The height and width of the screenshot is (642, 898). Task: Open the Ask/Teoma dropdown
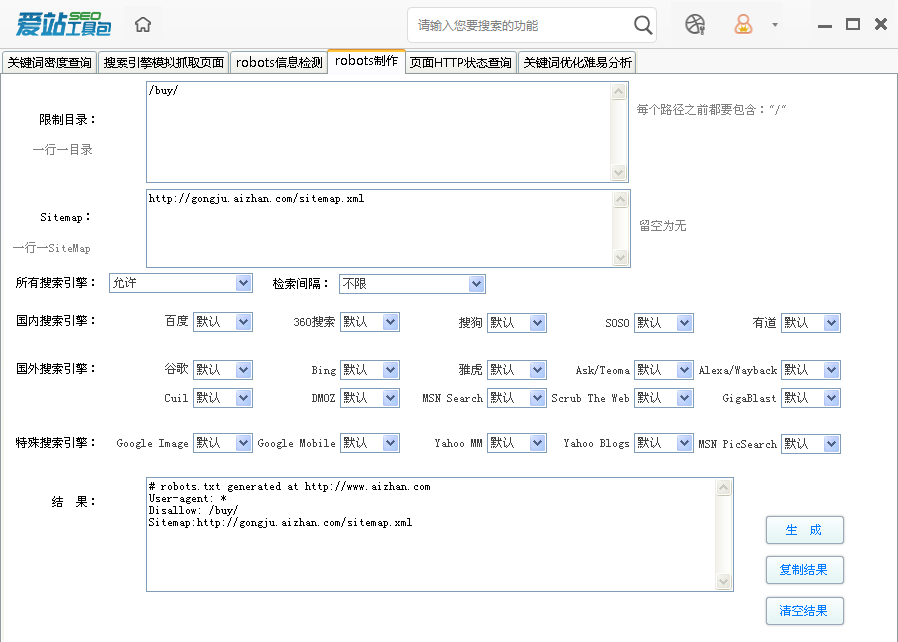(664, 369)
